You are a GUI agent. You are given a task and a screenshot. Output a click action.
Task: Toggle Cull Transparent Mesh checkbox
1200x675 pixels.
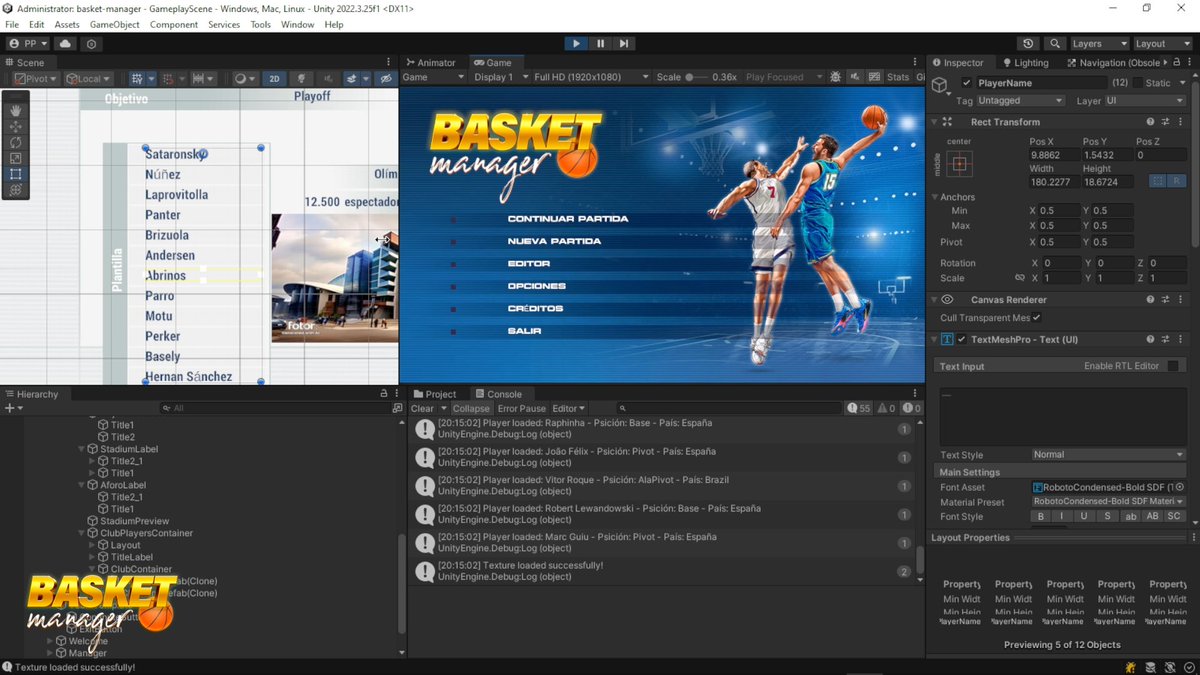pyautogui.click(x=1037, y=318)
